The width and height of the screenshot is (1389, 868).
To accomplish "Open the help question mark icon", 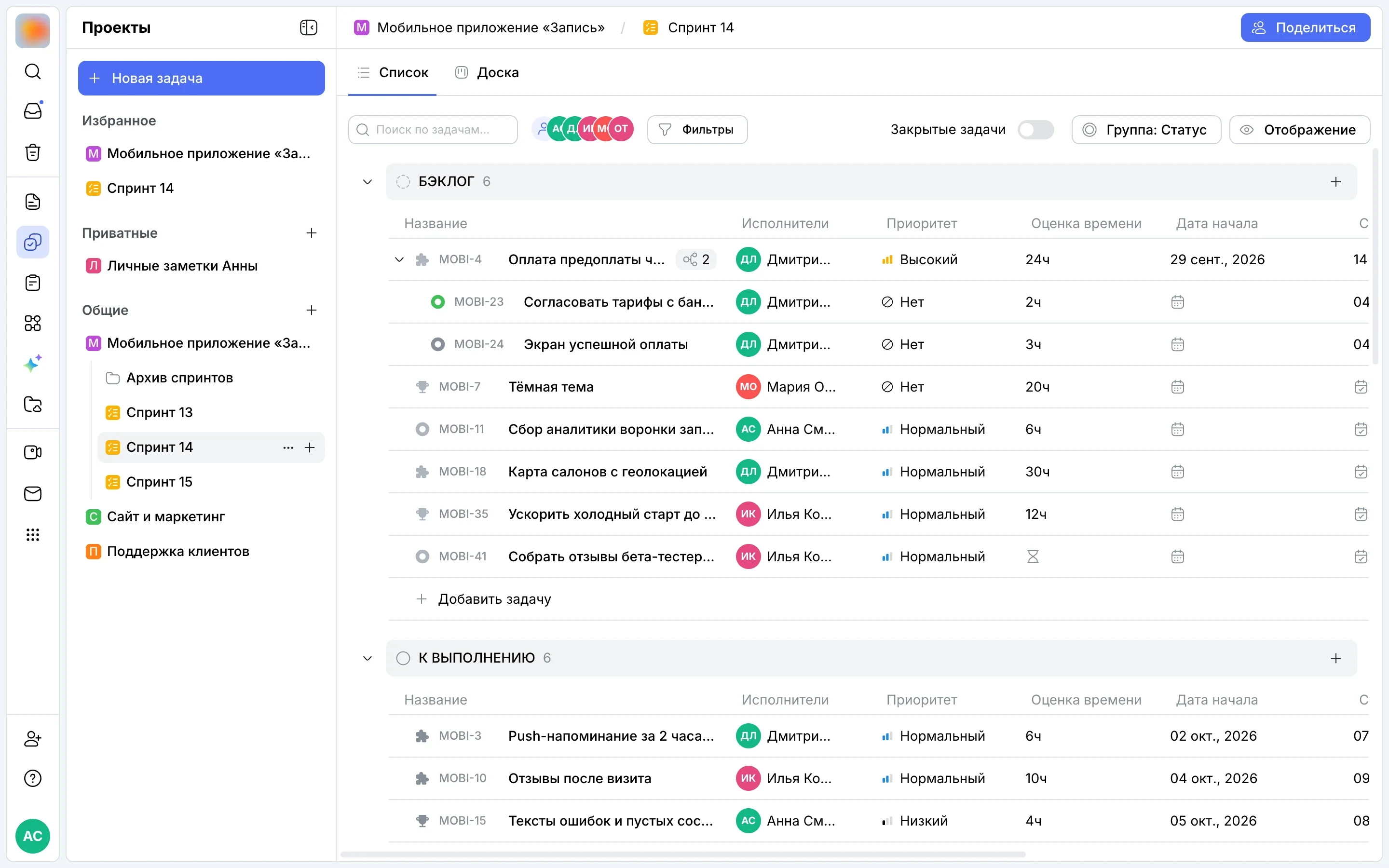I will pos(33,778).
